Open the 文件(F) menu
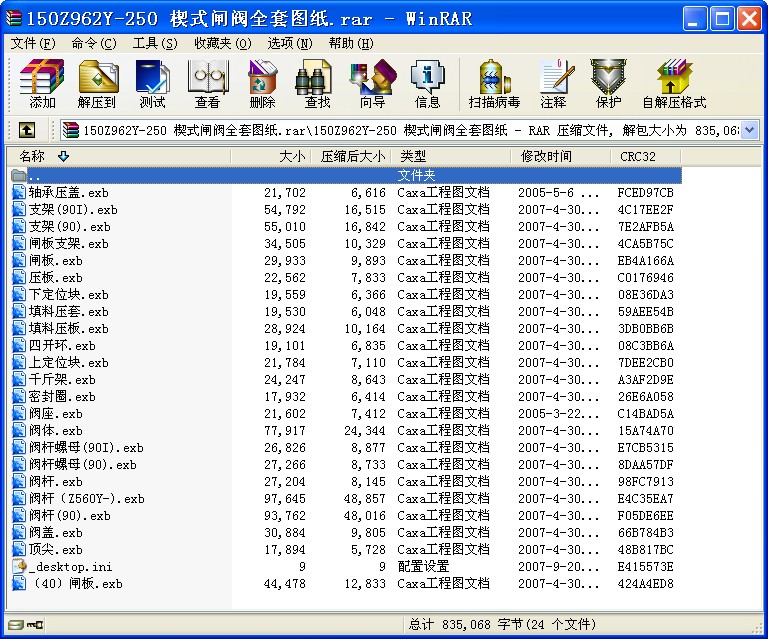The height and width of the screenshot is (639, 768). click(33, 43)
